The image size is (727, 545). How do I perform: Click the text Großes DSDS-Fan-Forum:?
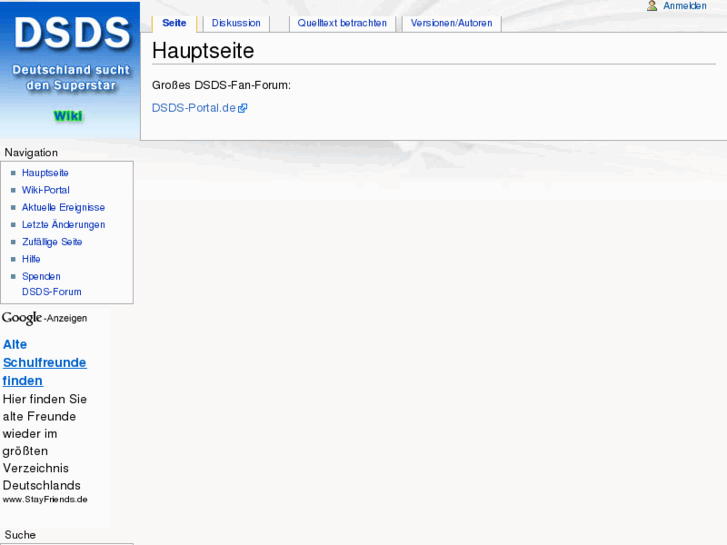221,85
